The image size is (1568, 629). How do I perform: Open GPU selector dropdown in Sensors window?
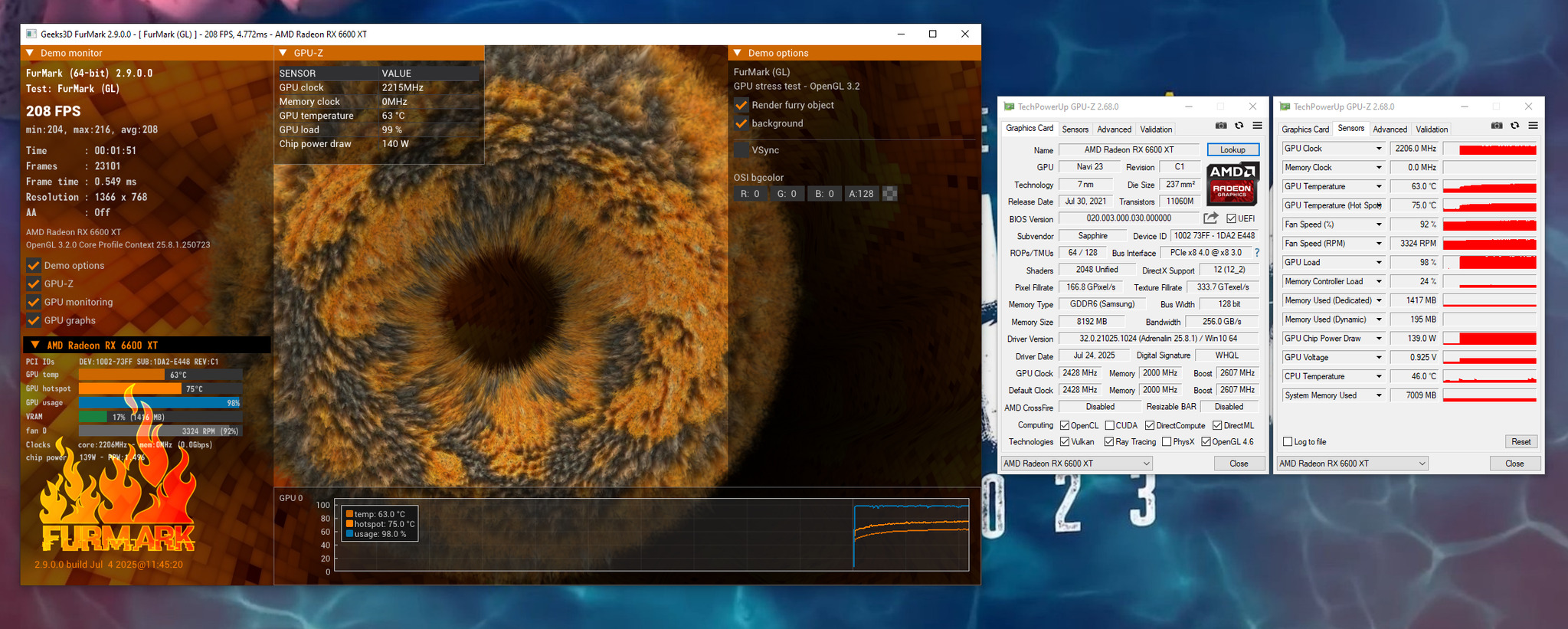(1353, 464)
